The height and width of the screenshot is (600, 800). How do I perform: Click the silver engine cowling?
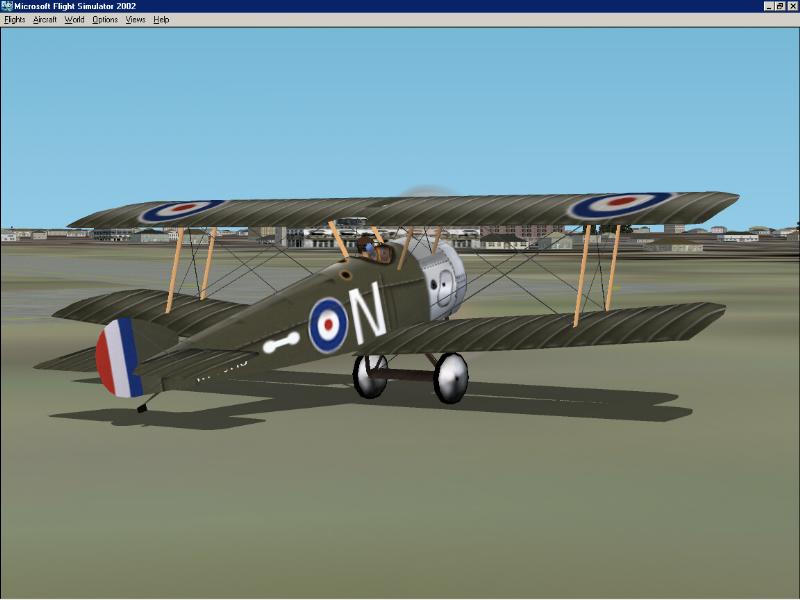[x=443, y=282]
